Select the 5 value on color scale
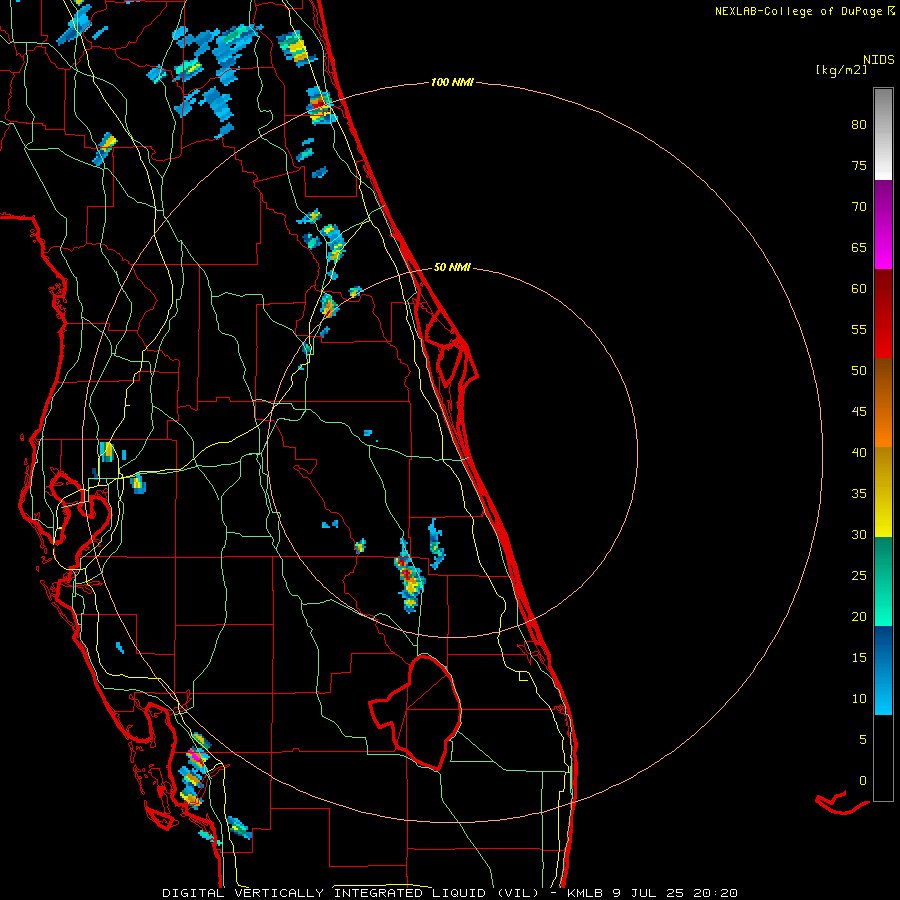 click(x=863, y=740)
